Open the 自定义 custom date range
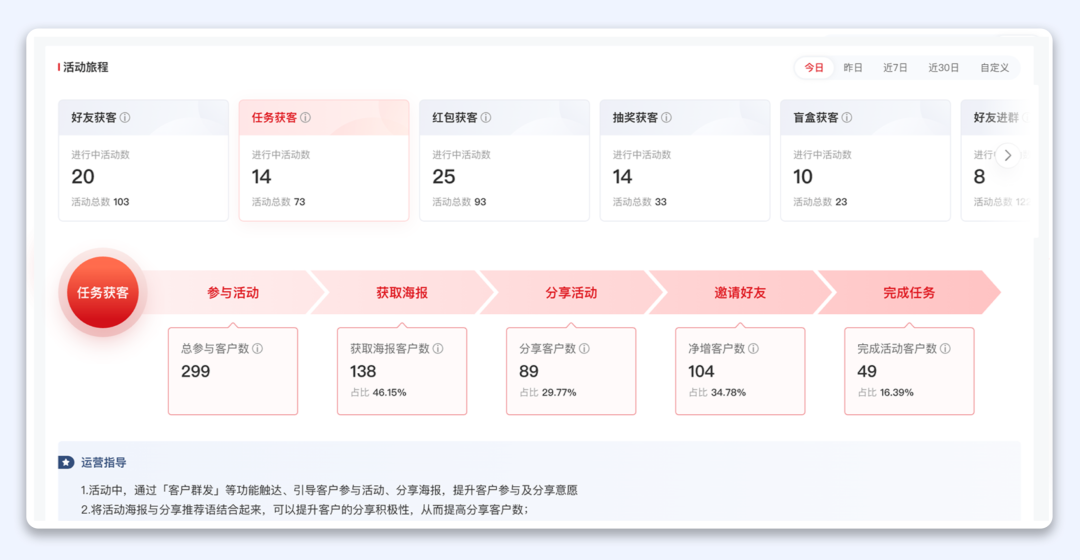Screen dimensions: 1080x560 994,68
